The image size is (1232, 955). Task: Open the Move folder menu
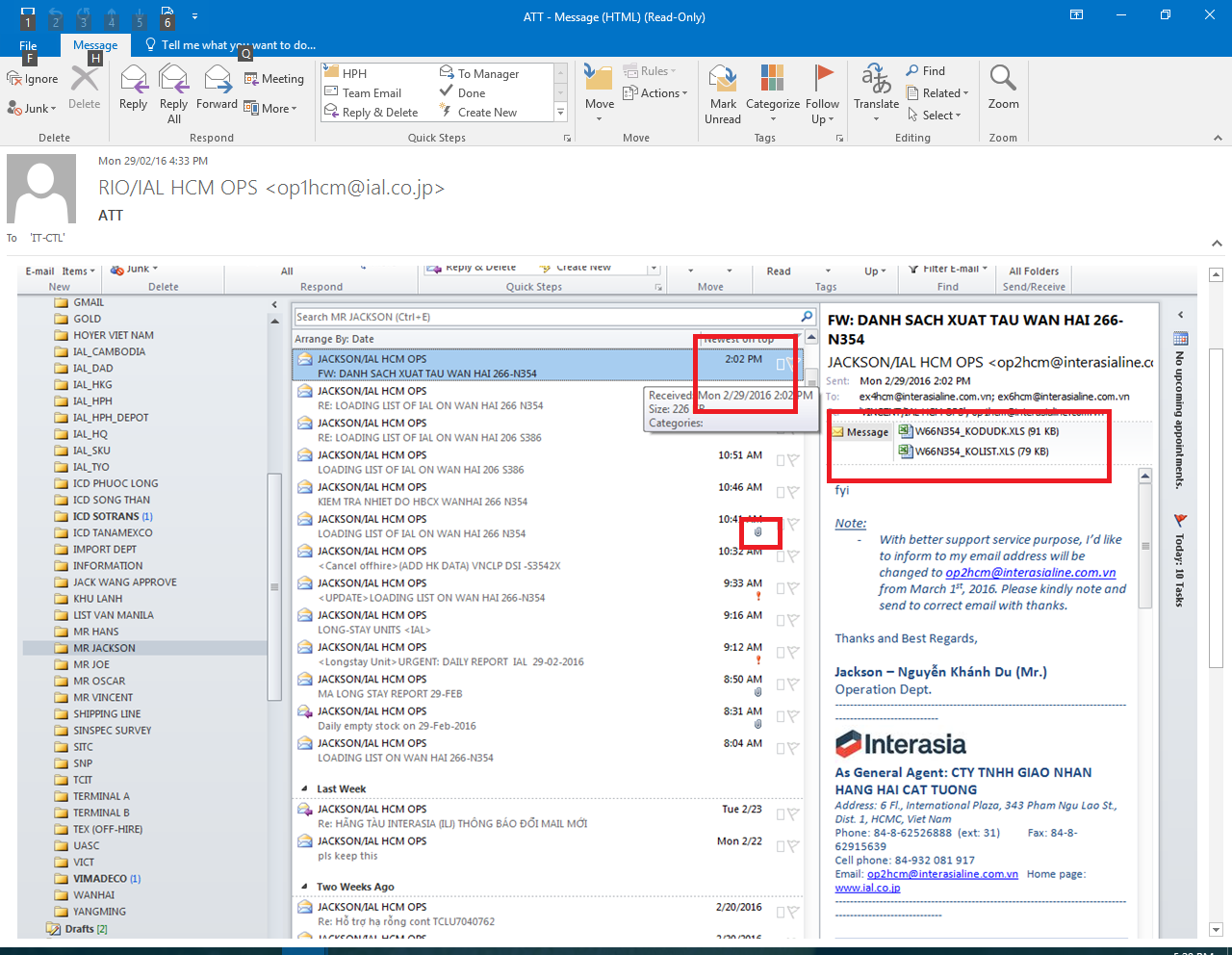(599, 93)
